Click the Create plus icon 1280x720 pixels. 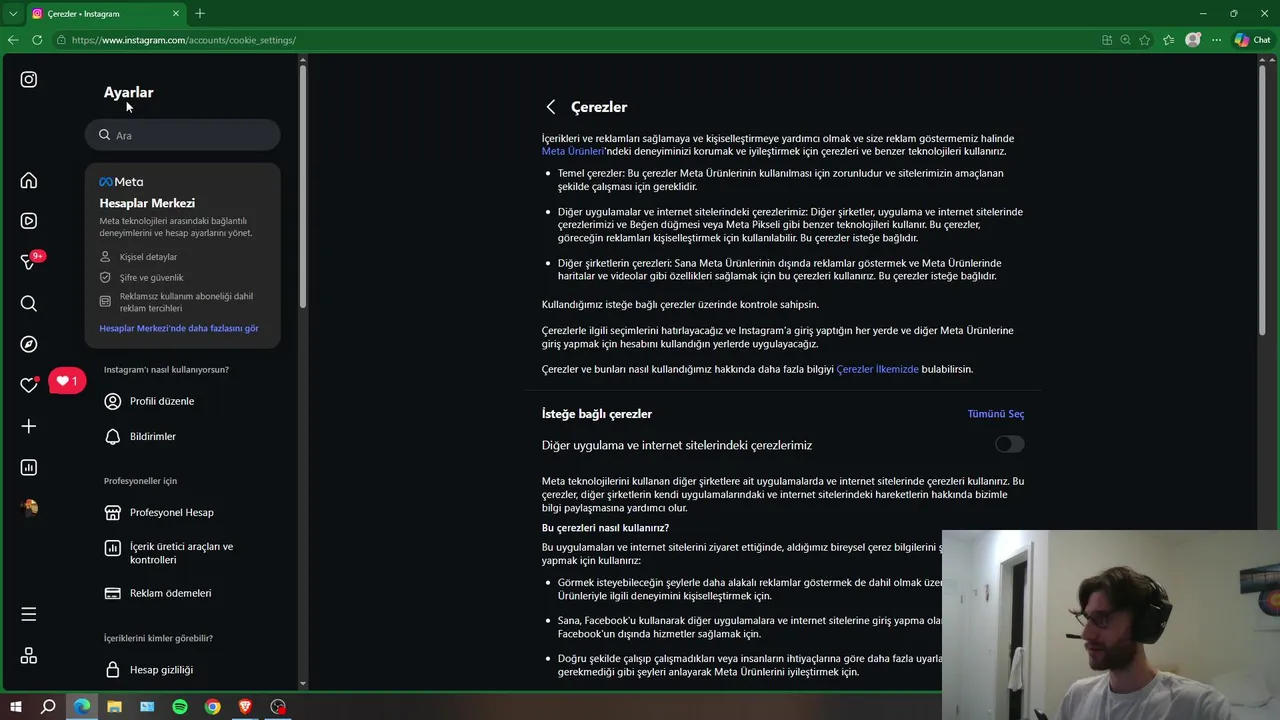coord(29,426)
